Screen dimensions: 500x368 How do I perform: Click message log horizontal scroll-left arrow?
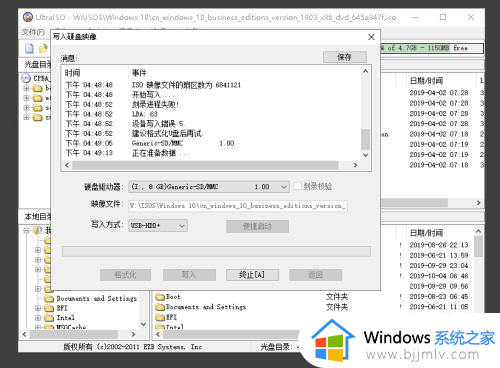(x=67, y=165)
